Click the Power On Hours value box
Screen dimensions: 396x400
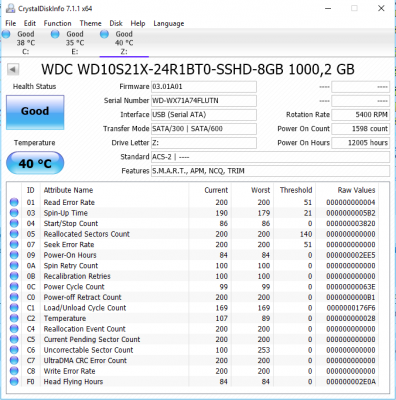360,143
